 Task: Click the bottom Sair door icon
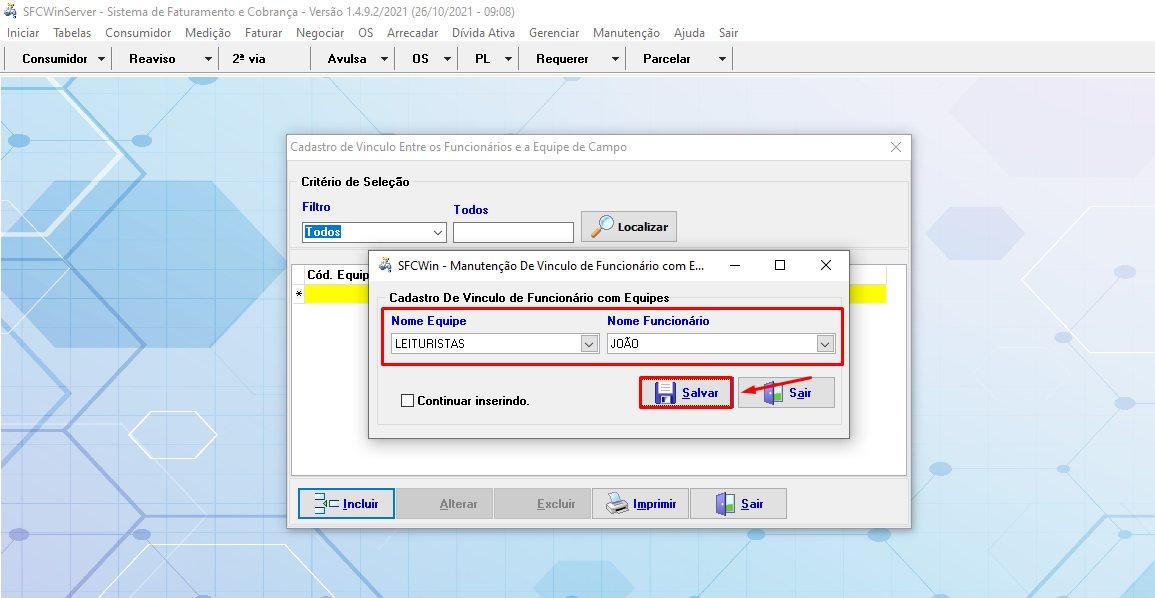[x=725, y=504]
